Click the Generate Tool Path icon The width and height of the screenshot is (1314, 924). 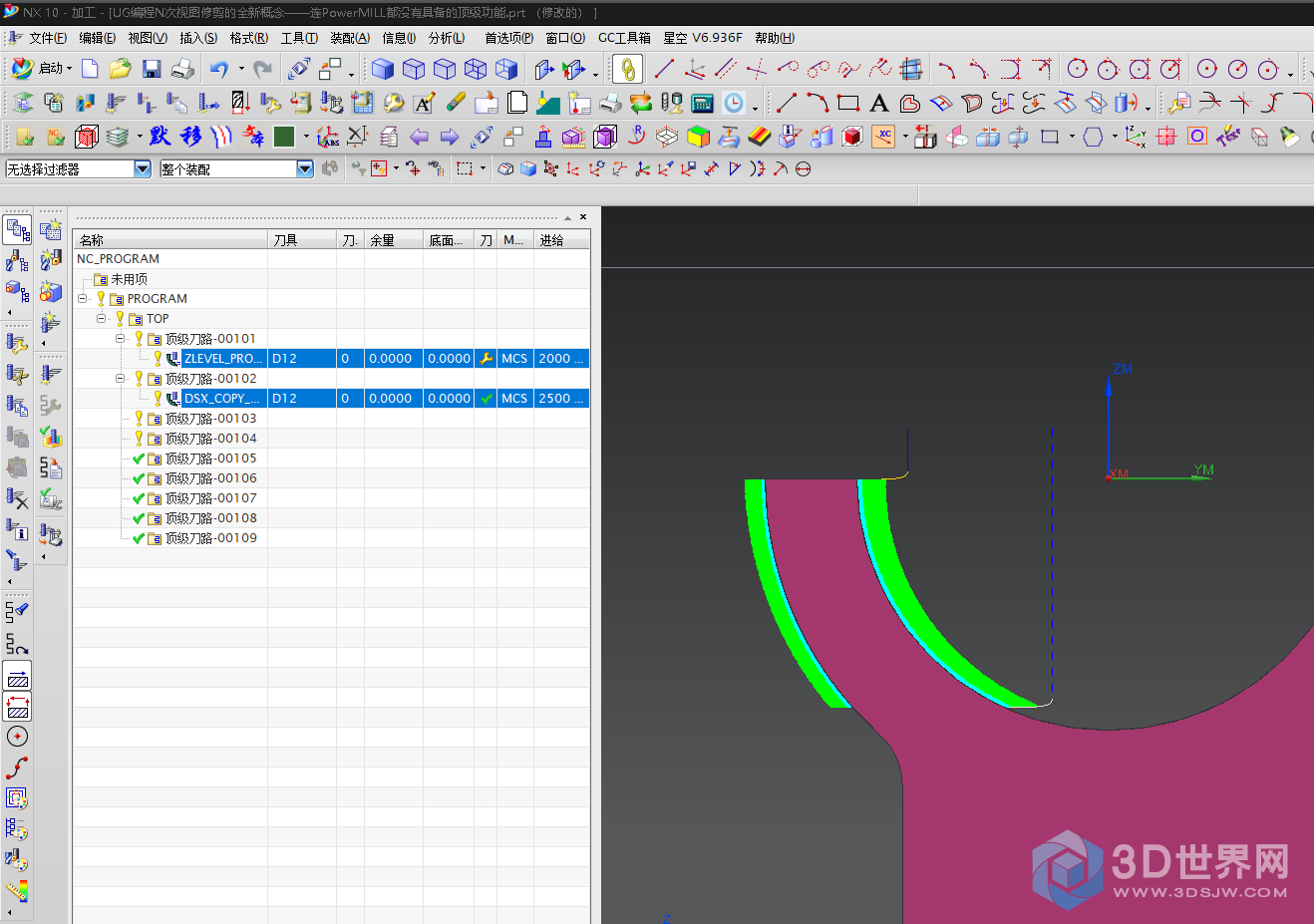coord(51,375)
